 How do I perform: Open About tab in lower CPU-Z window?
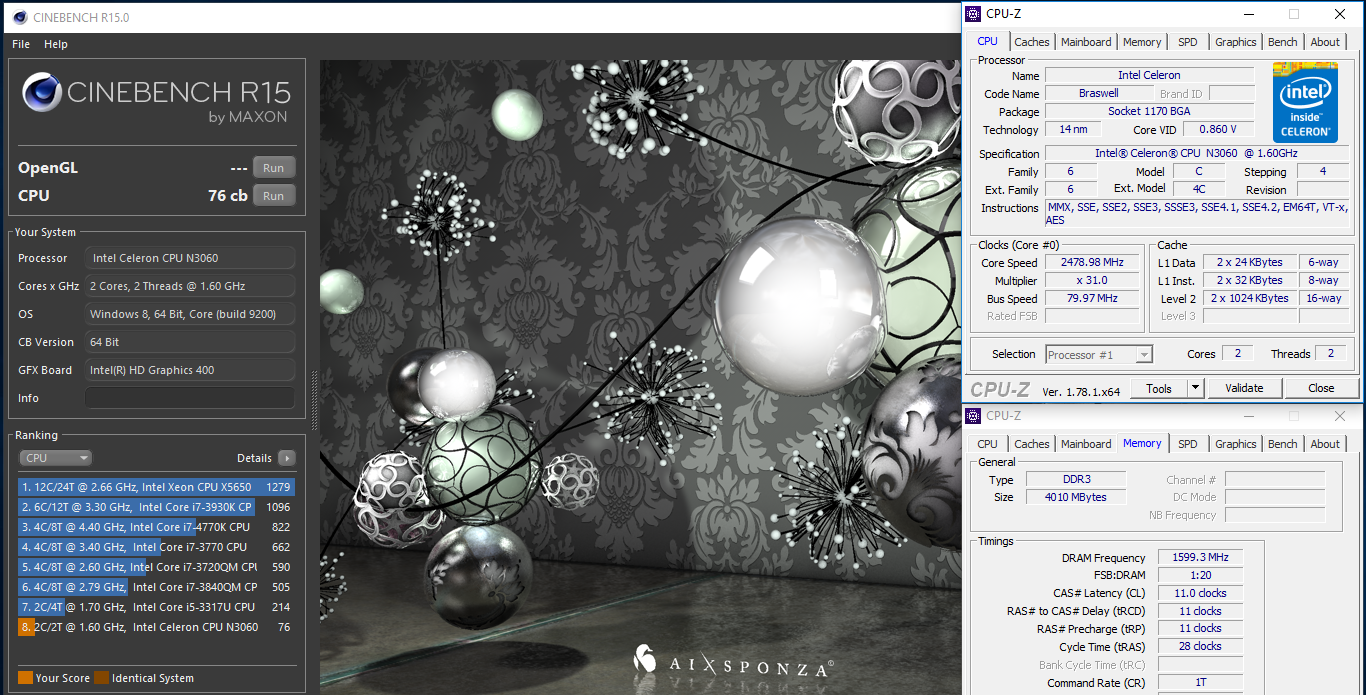click(1325, 444)
